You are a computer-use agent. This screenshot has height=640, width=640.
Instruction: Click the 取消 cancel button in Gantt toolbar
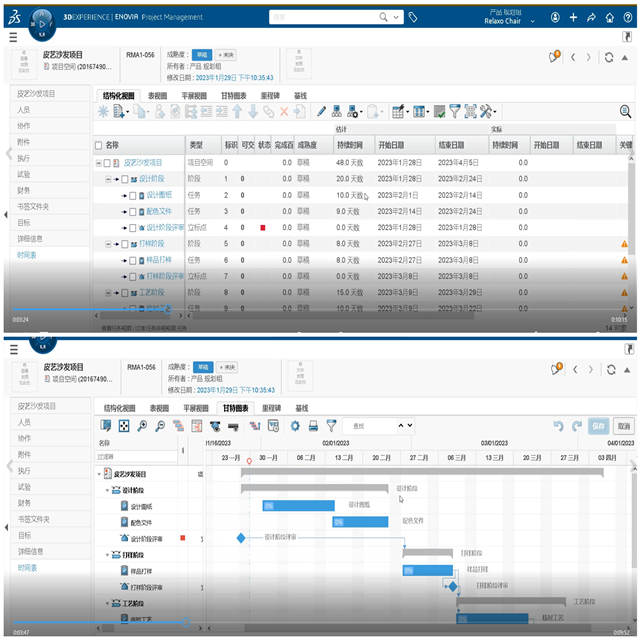[x=623, y=426]
